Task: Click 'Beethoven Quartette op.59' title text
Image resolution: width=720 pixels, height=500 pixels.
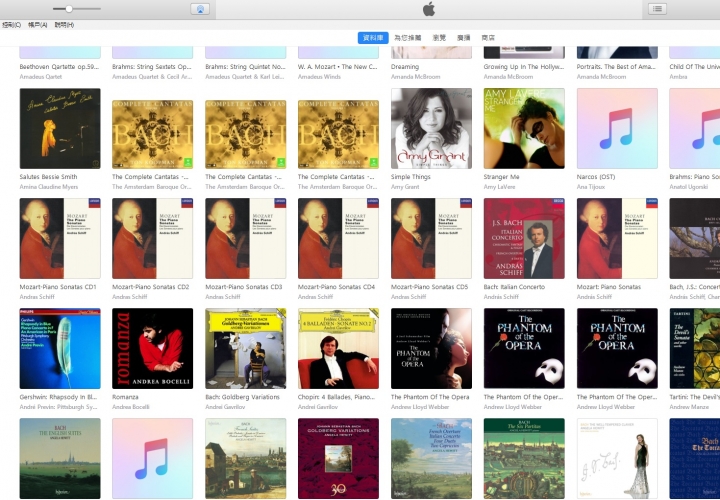Action: (x=59, y=67)
